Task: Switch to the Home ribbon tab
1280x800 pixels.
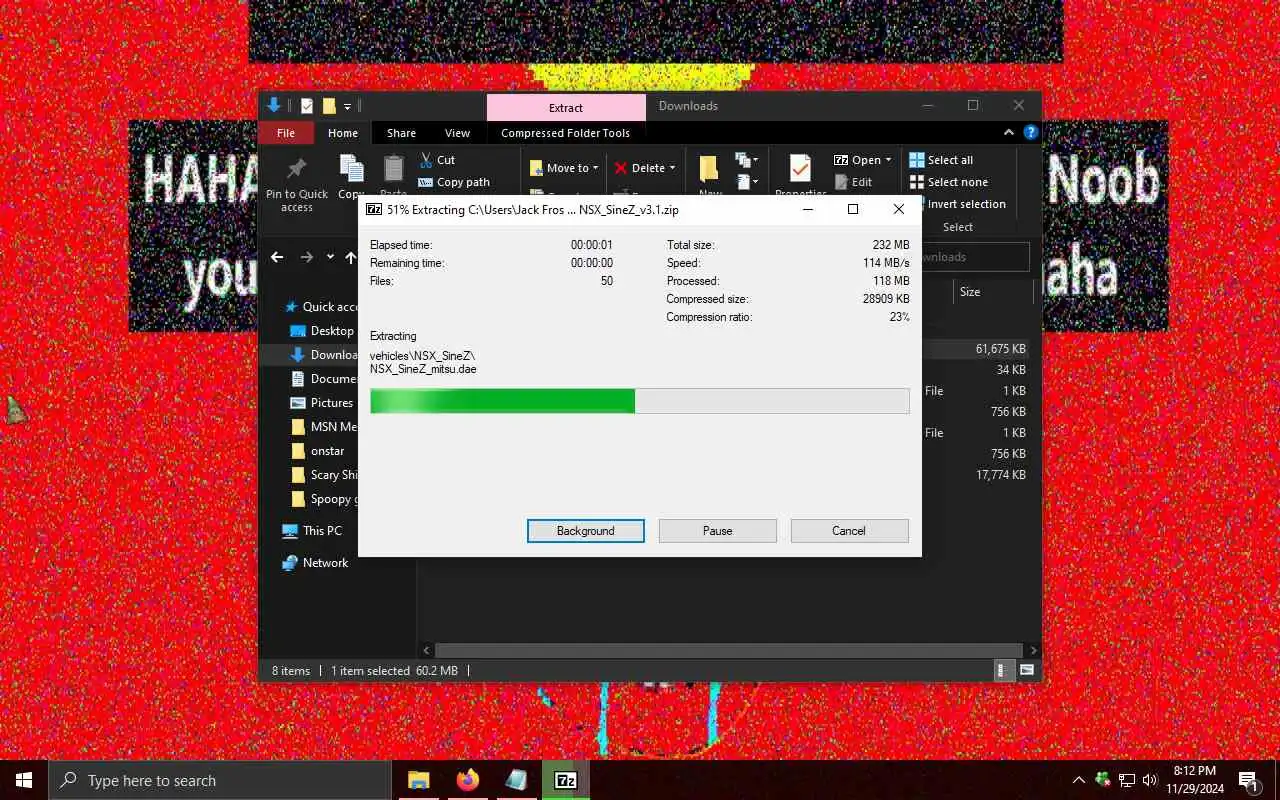Action: pos(343,132)
